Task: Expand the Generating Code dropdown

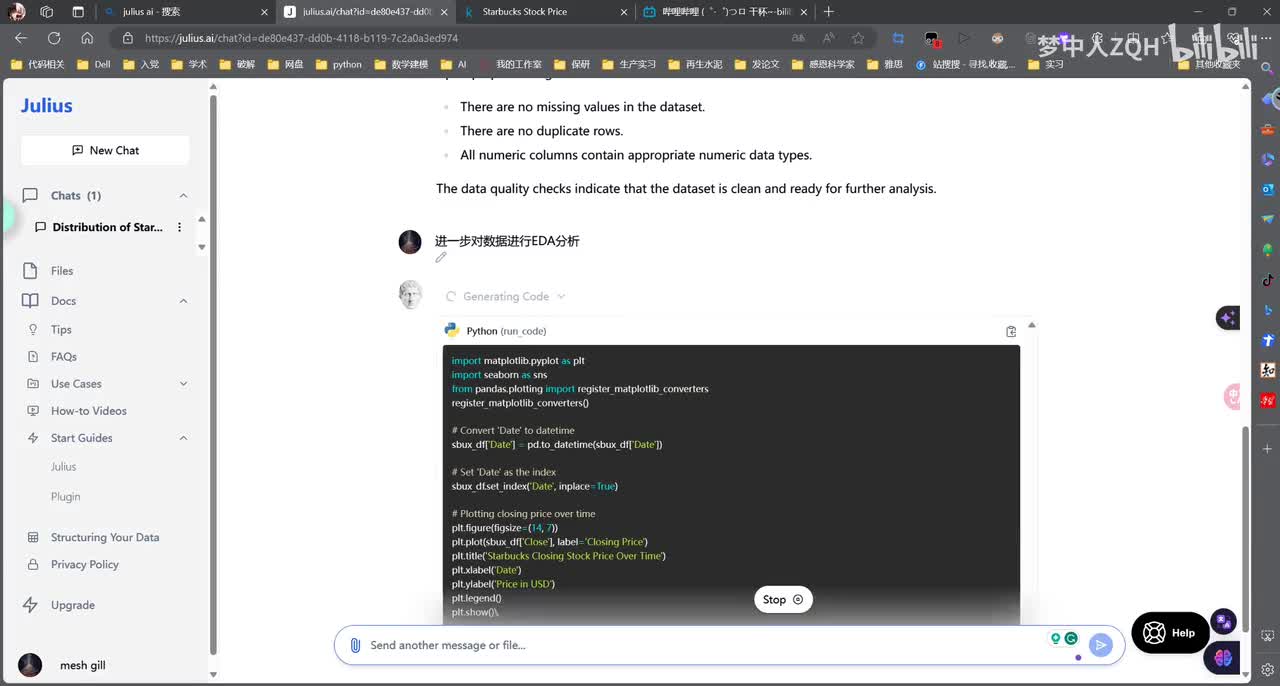Action: click(561, 296)
